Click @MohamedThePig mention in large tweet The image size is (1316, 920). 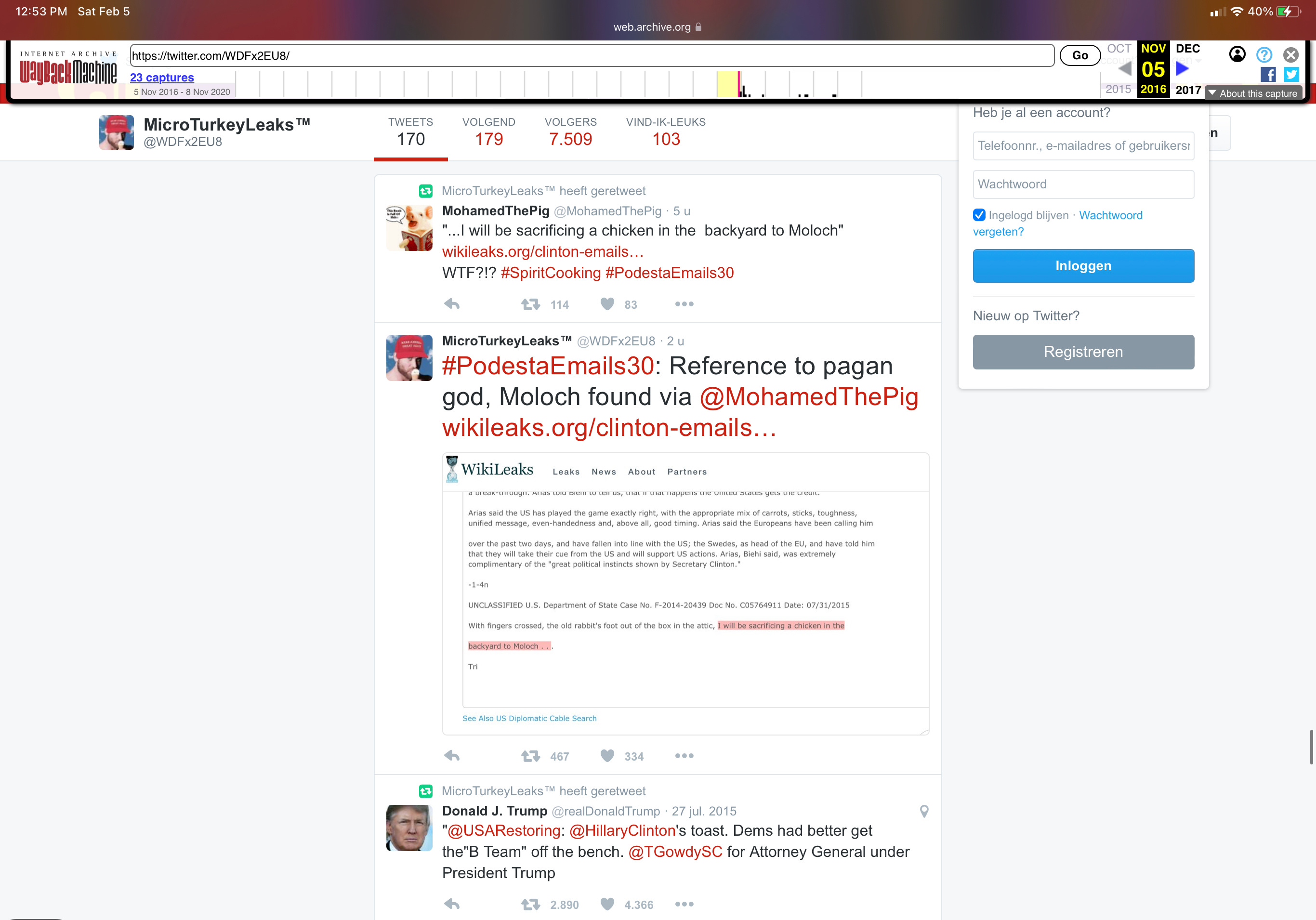click(809, 397)
